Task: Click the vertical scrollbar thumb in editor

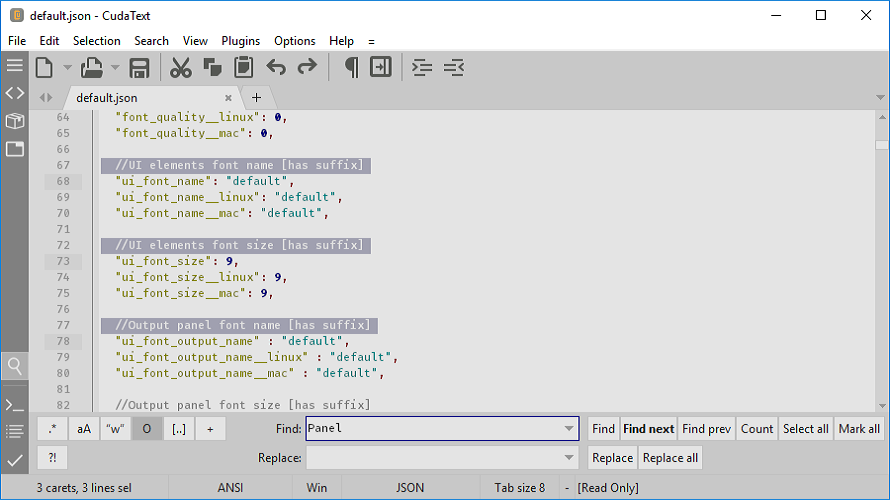Action: point(882,144)
